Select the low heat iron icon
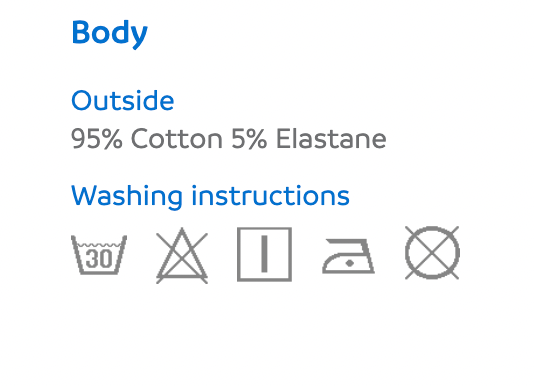534x386 pixels. coord(348,256)
